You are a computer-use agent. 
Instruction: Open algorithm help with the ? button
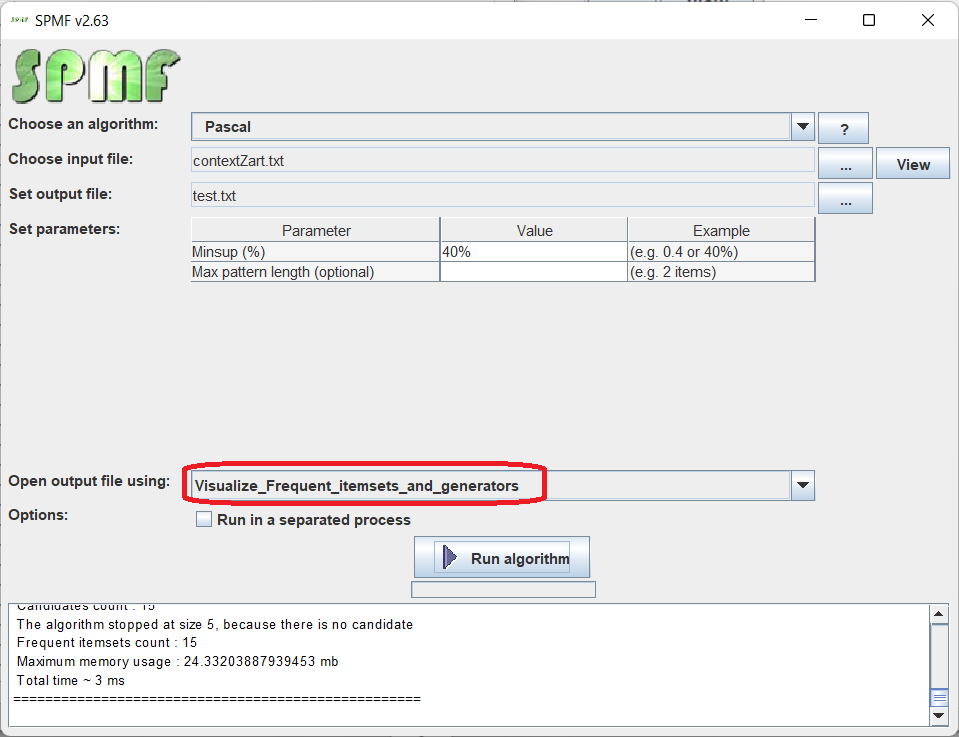point(843,129)
